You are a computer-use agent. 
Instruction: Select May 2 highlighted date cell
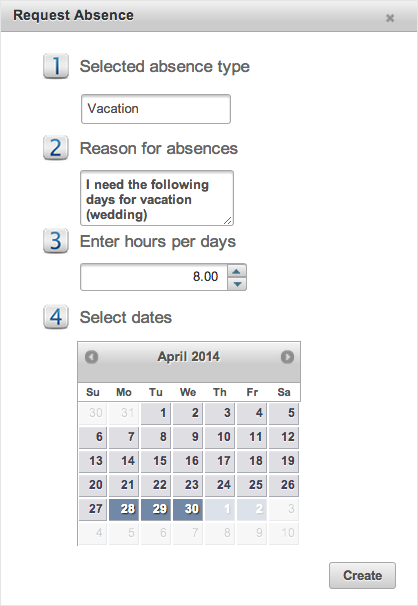pyautogui.click(x=252, y=509)
